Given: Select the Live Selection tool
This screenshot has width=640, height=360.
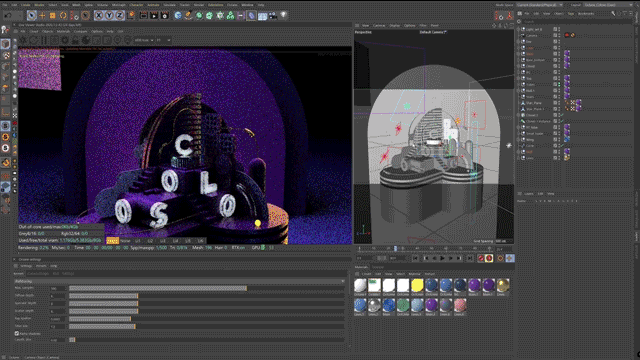Looking at the screenshot, I should (31, 16).
